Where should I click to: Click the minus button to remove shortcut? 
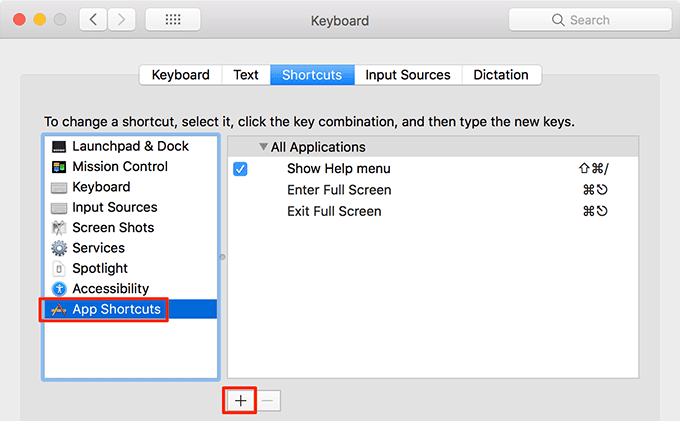click(x=268, y=400)
